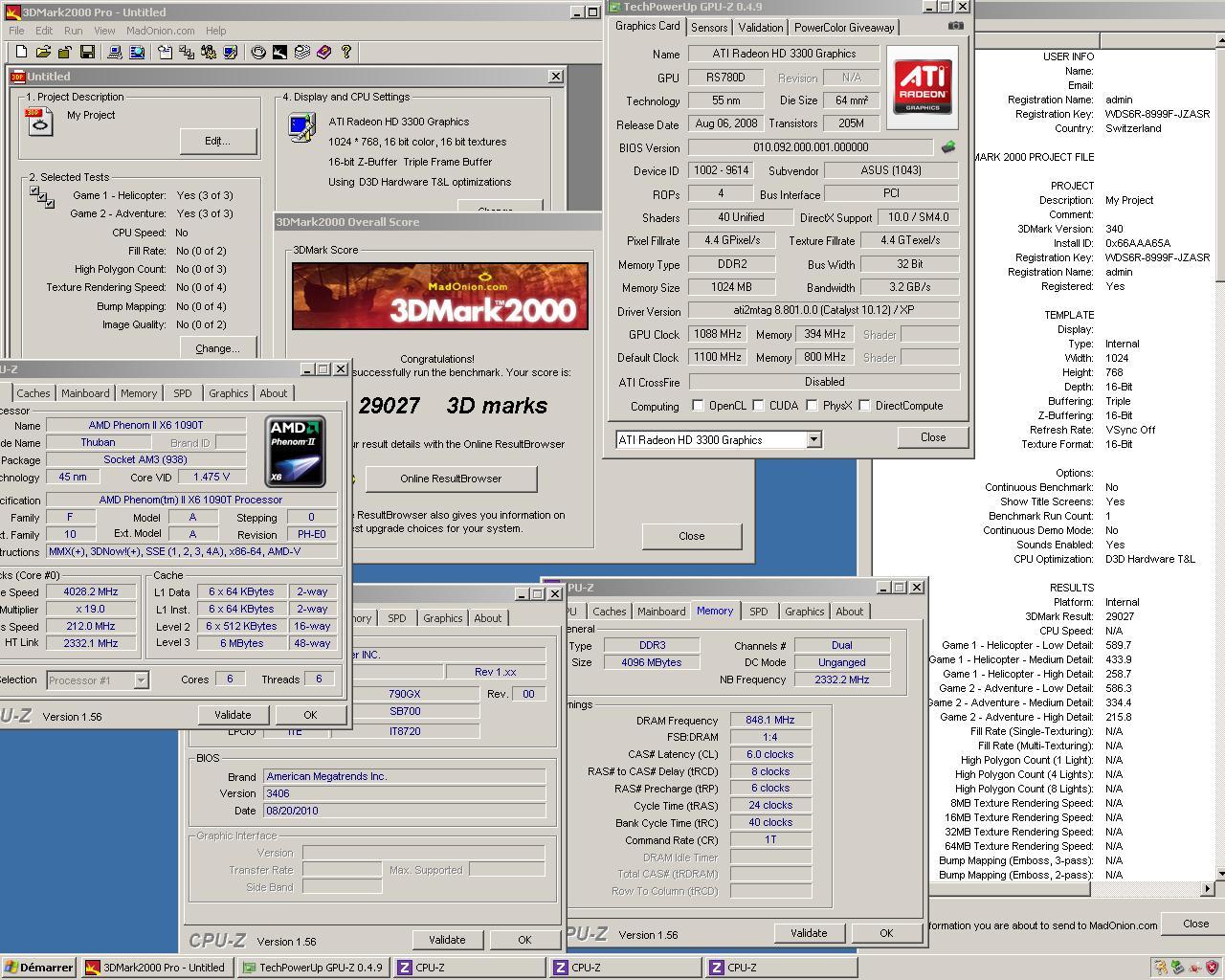Screen dimensions: 1225x980
Task: Click the Online ResultBrowser button
Action: point(451,479)
